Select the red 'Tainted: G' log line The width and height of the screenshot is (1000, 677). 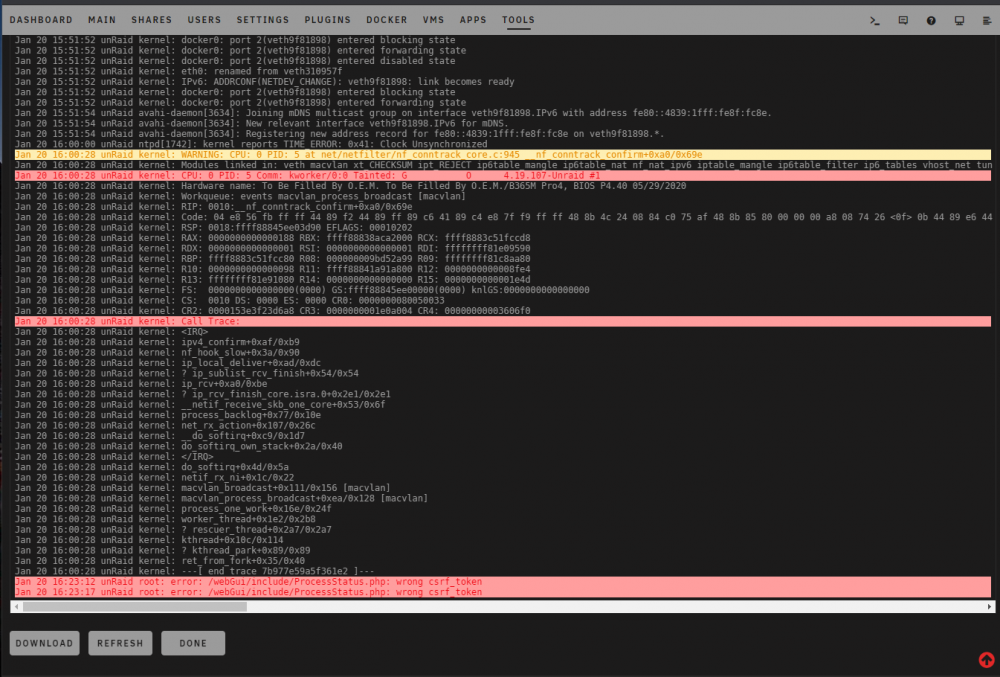(x=503, y=175)
